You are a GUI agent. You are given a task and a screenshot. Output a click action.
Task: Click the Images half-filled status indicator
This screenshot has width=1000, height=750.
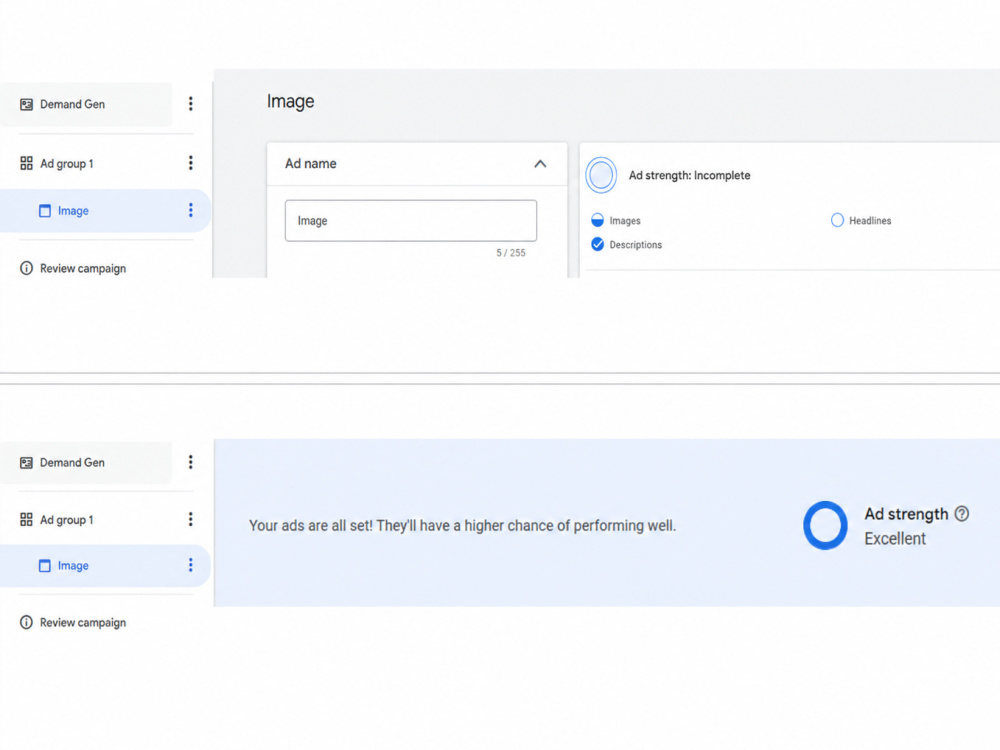tap(598, 221)
